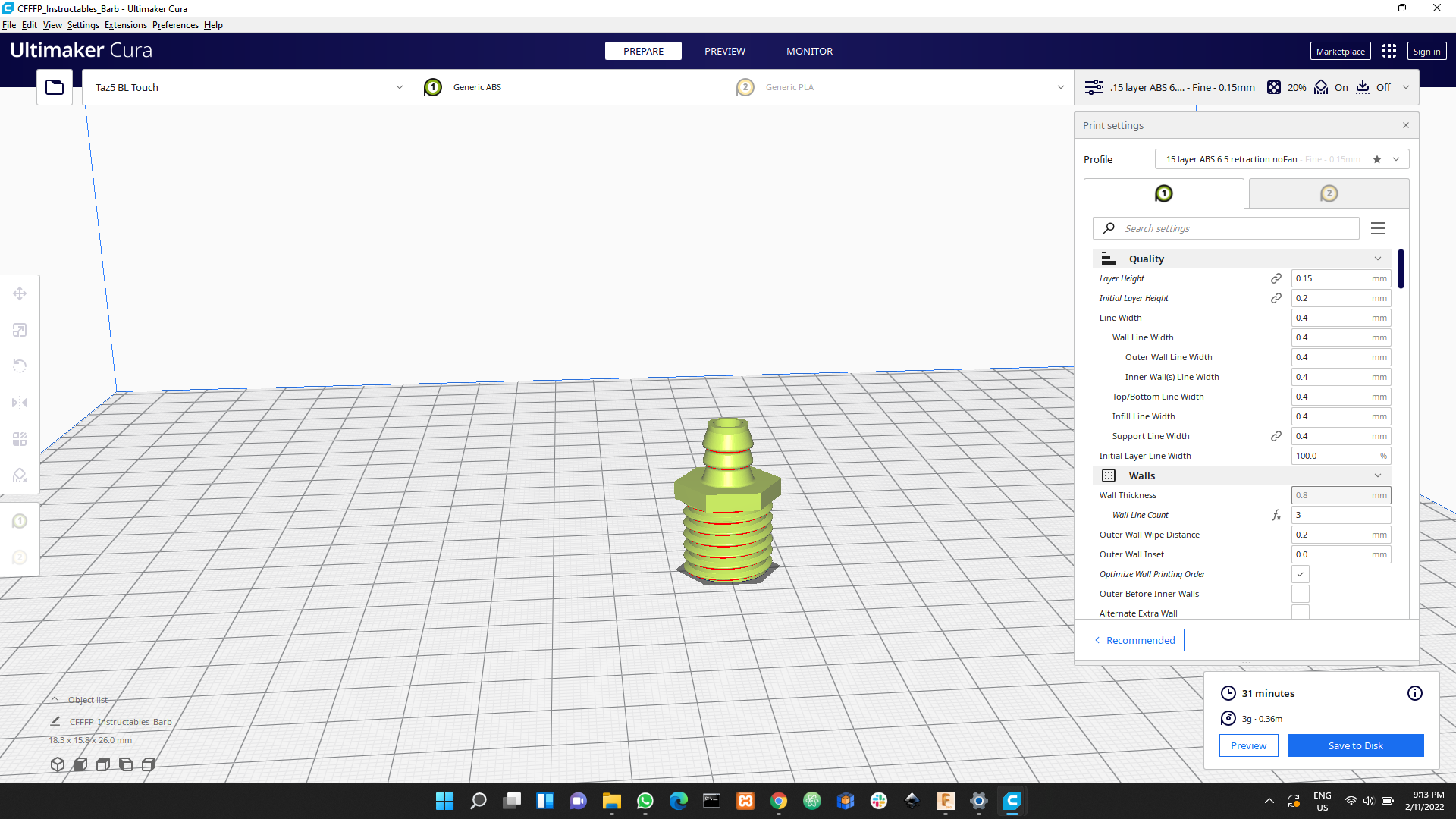Viewport: 1456px width, 819px height.
Task: Uncheck Optimize Wall Printing Order
Action: tap(1301, 574)
